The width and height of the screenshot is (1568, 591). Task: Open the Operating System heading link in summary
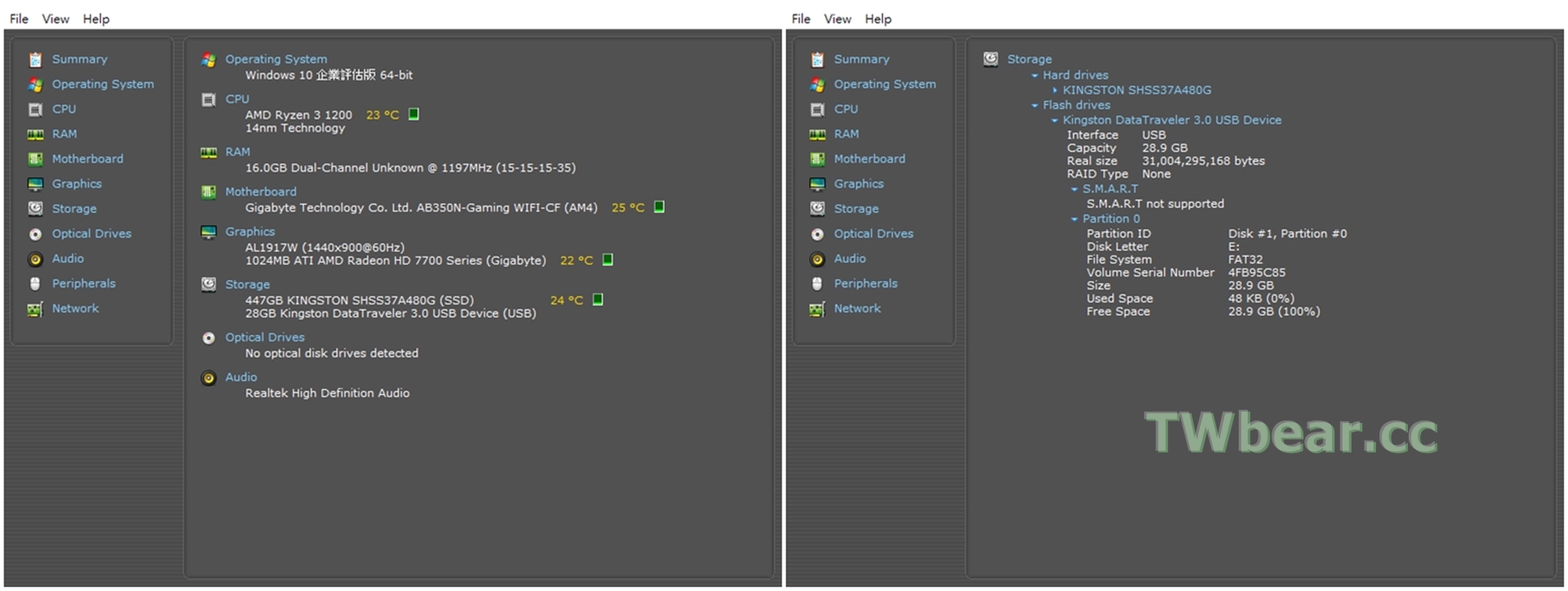pos(276,59)
